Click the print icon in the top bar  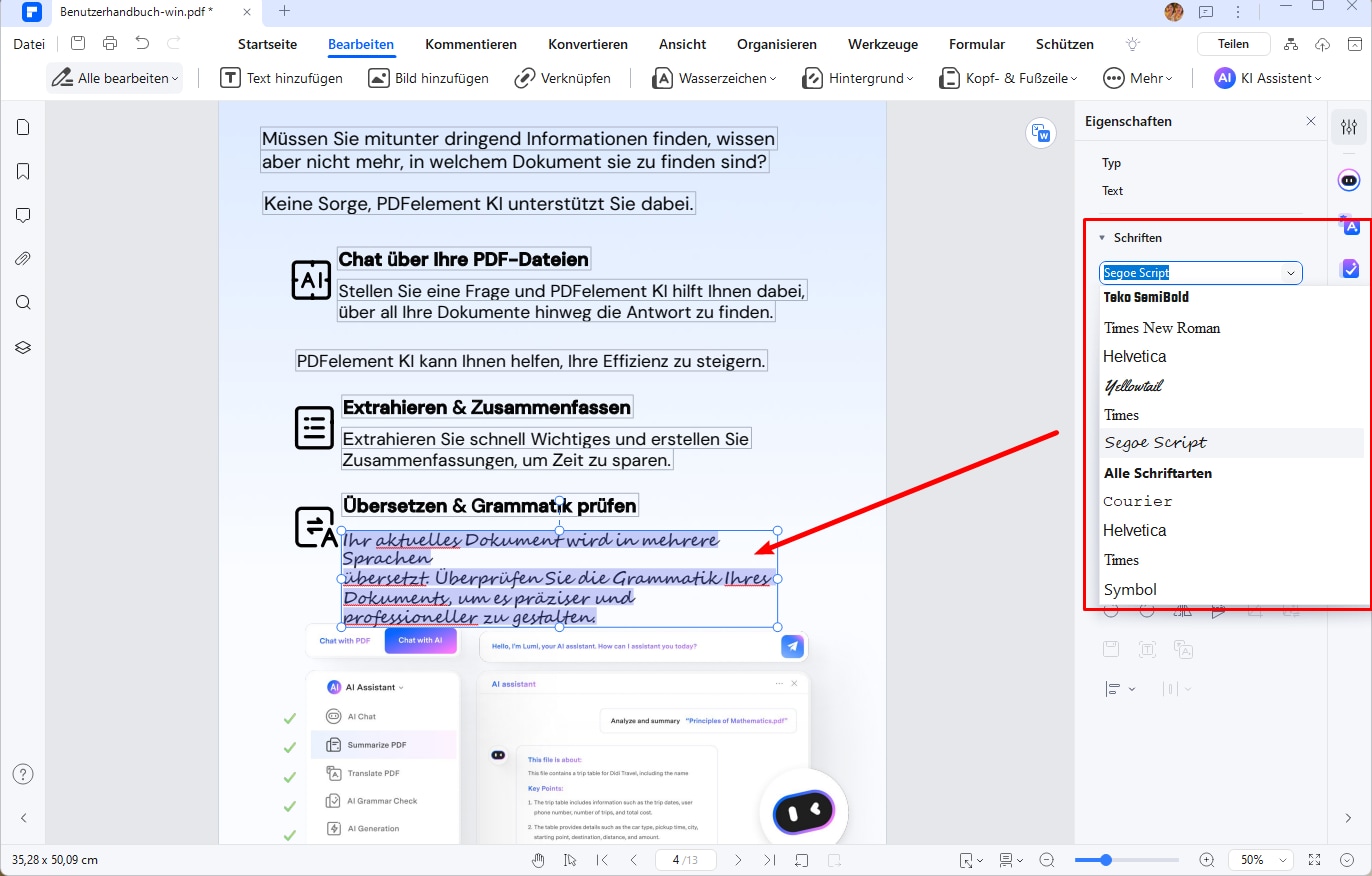coord(110,44)
